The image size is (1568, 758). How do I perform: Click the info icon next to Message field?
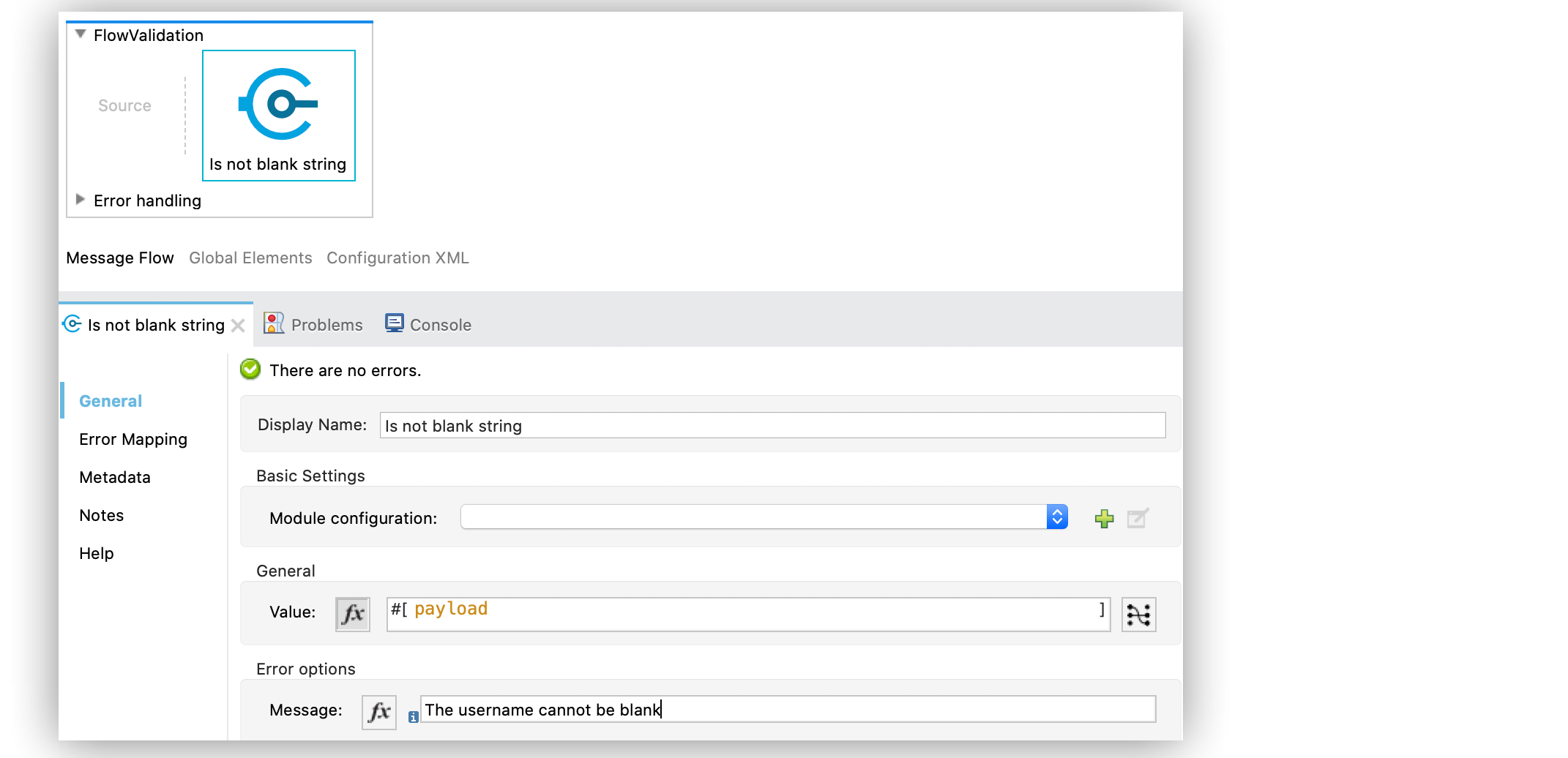pyautogui.click(x=414, y=718)
